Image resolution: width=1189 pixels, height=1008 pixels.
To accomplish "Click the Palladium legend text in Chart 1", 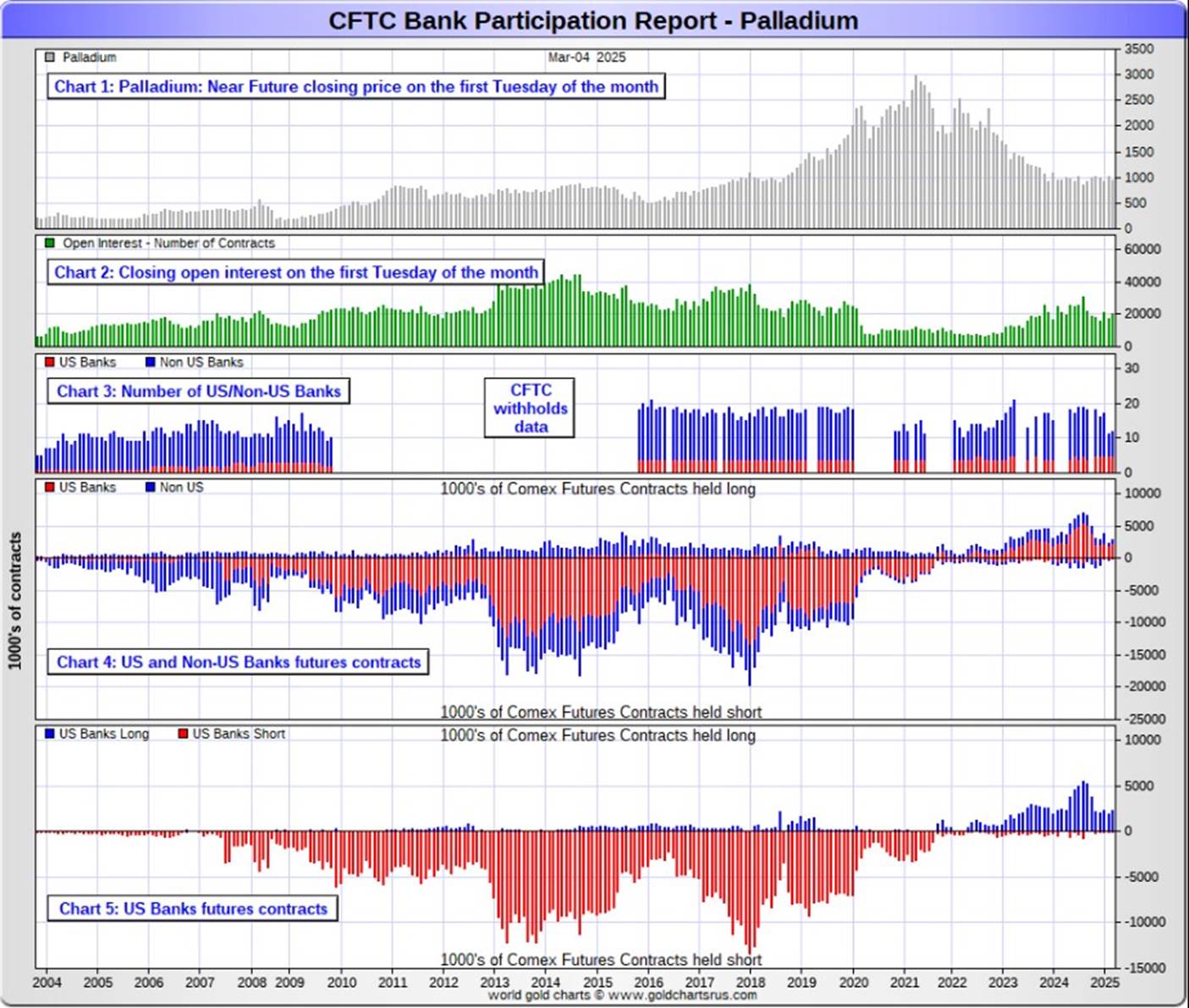I will coord(90,57).
